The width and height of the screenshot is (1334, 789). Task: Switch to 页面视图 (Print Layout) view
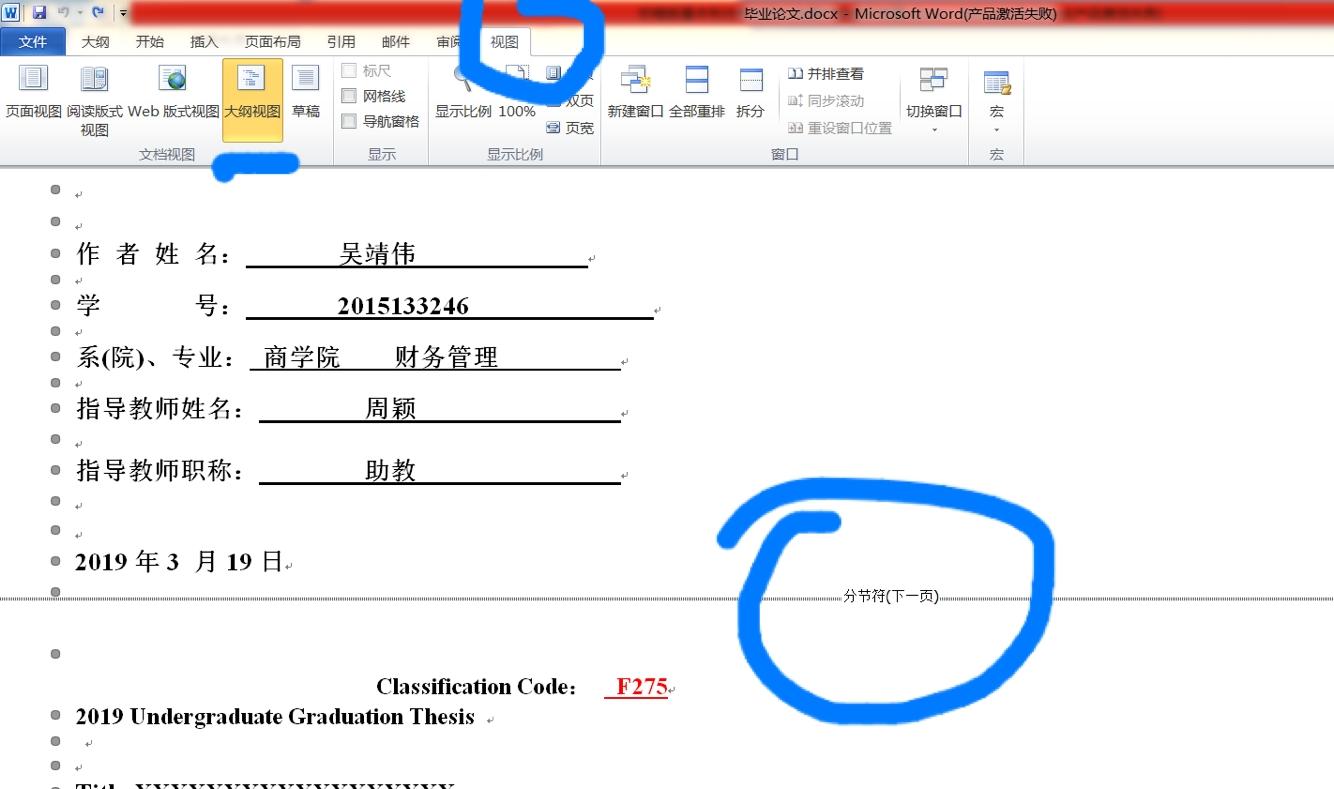[33, 95]
